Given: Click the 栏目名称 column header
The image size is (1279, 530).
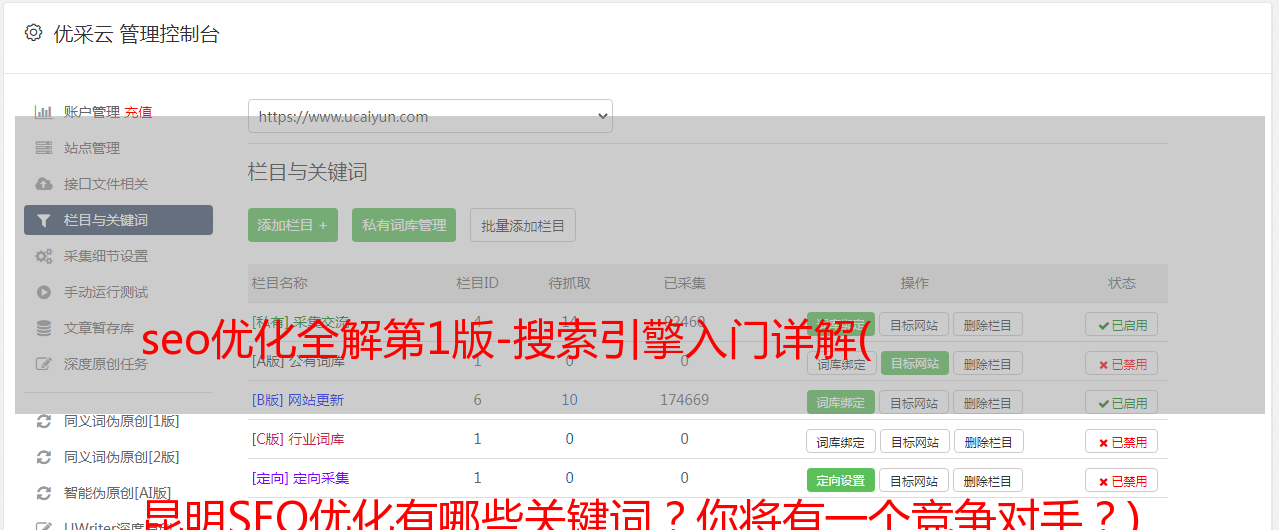Looking at the screenshot, I should click(279, 283).
